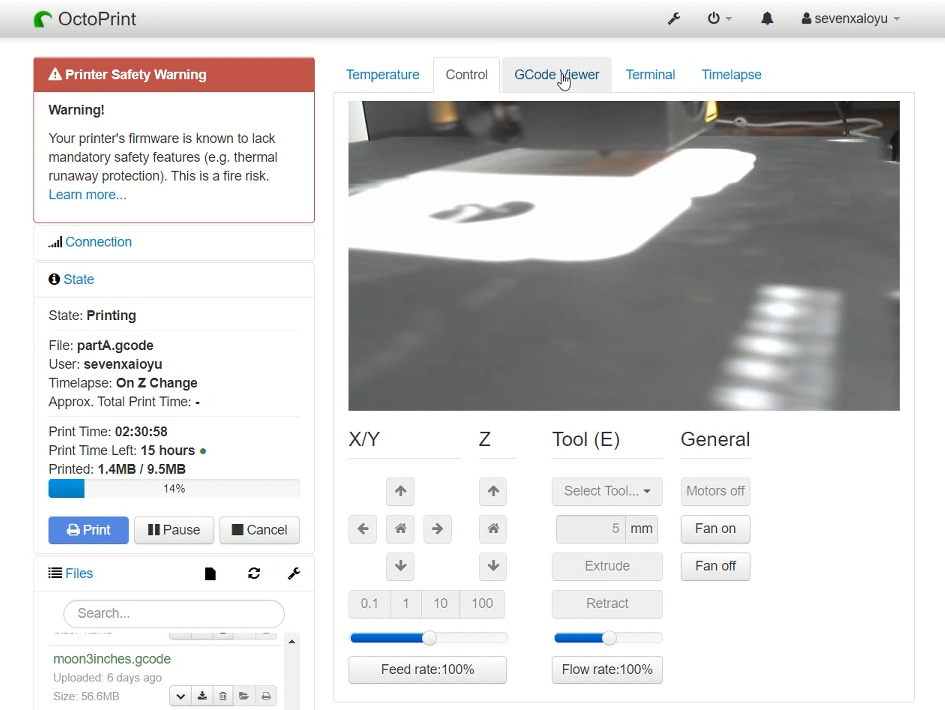Jog X/Y down with arrow
Viewport: 945px width, 710px height.
[x=400, y=566]
